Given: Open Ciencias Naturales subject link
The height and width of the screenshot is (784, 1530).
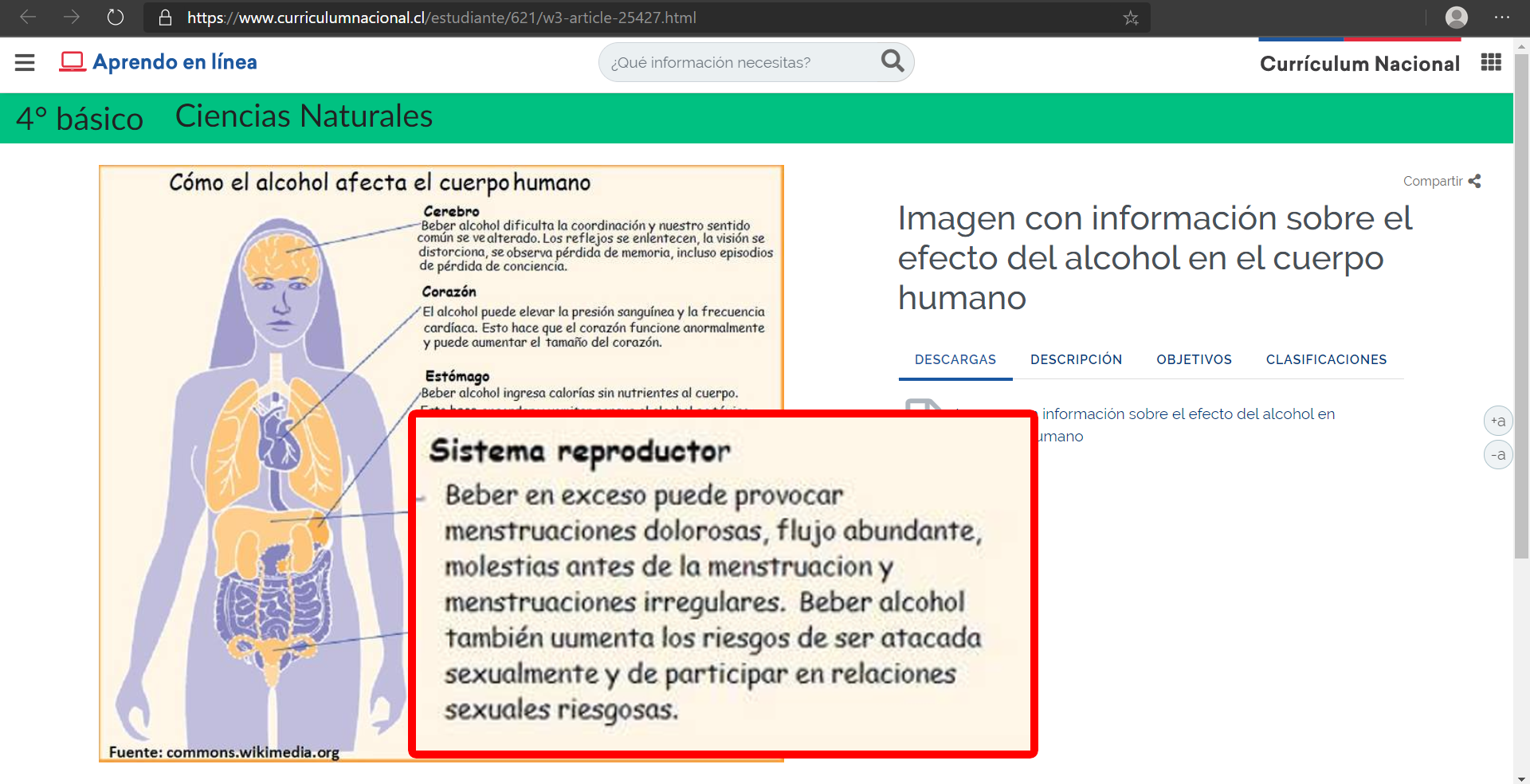Looking at the screenshot, I should [x=304, y=116].
